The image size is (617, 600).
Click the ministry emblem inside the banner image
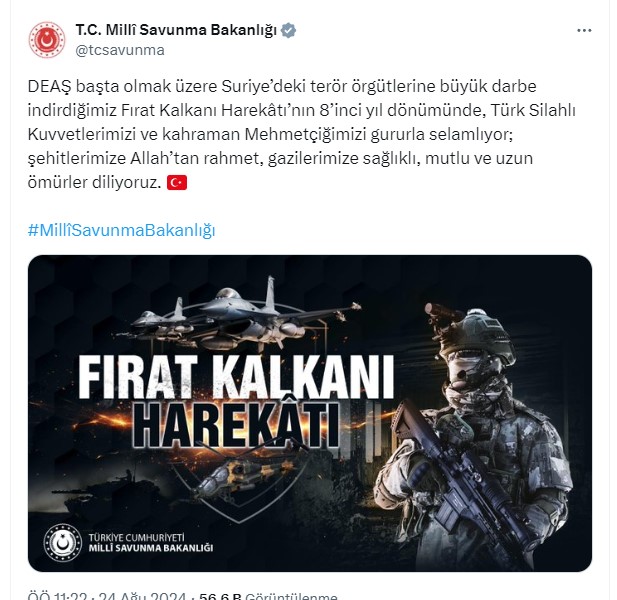click(63, 543)
